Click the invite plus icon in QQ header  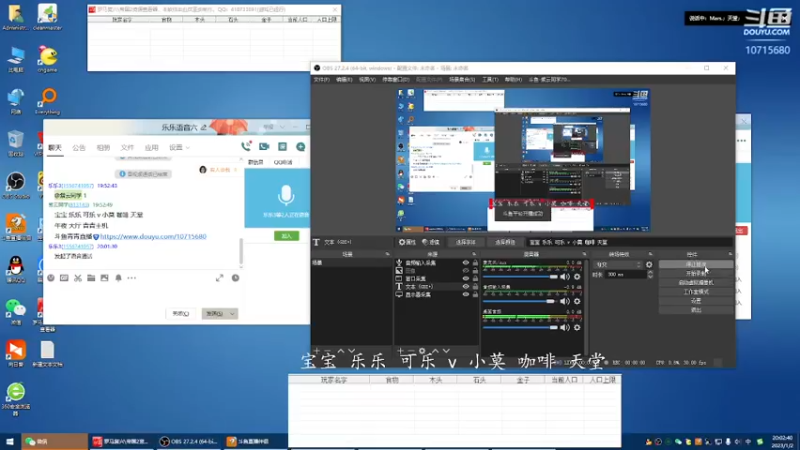coord(301,147)
